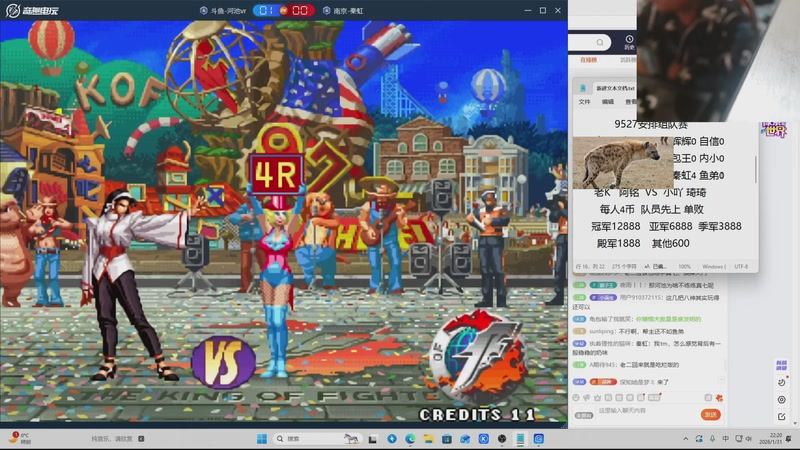Screen dimensions: 800x450
Task: Click the microphone icon in system tray
Action: point(712,439)
